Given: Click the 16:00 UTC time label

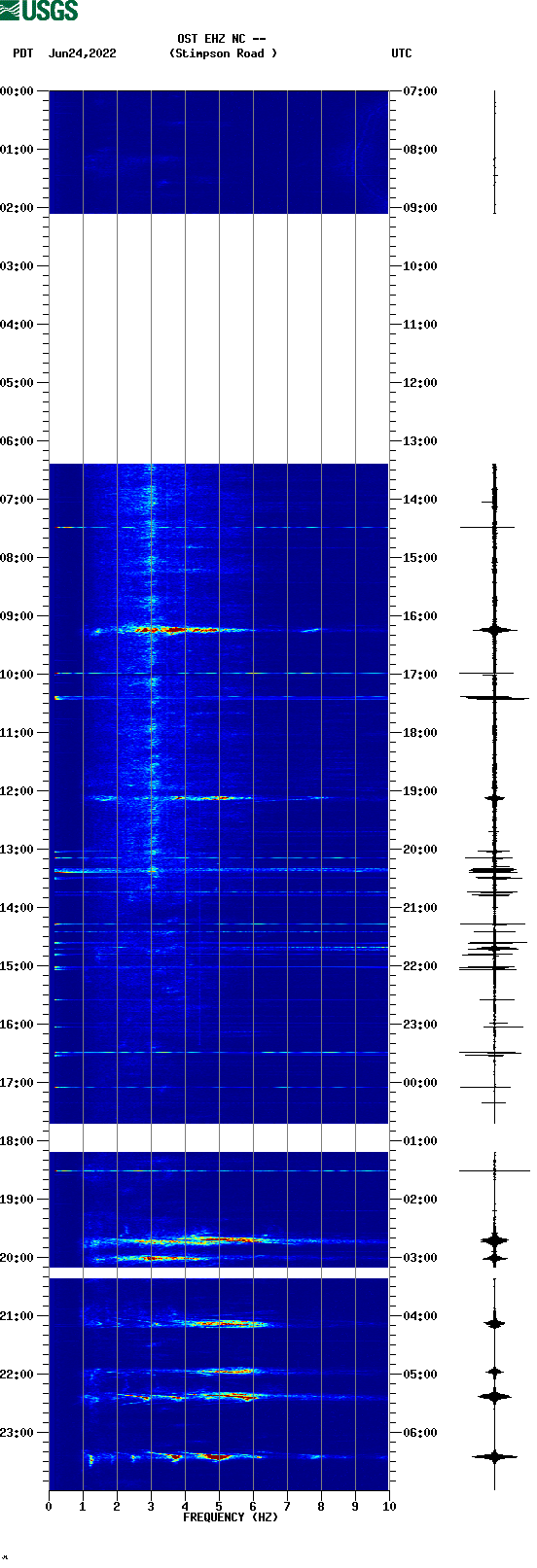Looking at the screenshot, I should tap(420, 616).
